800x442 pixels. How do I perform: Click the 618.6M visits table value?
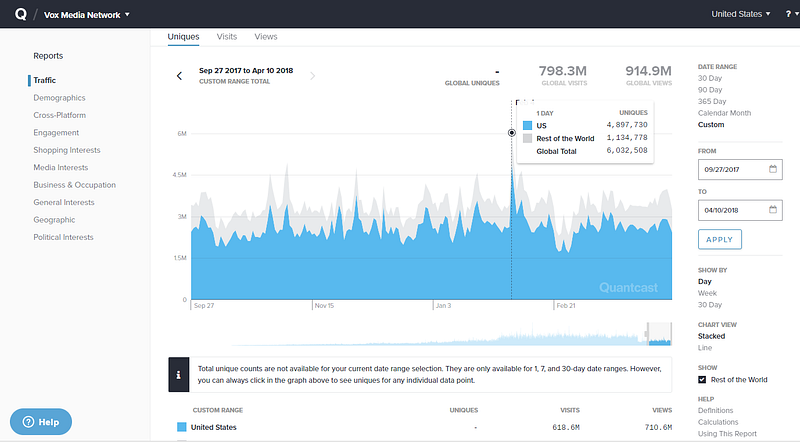tap(566, 427)
